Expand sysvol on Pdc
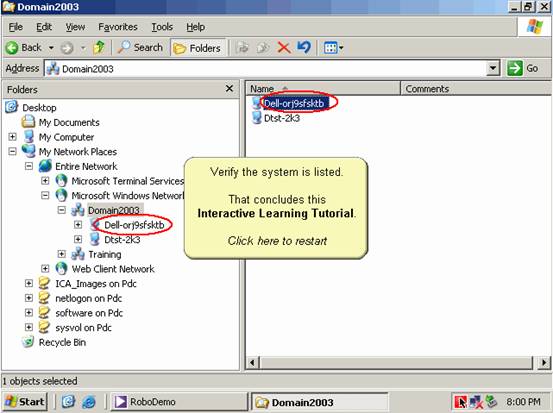Viewport: 553px width, 413px height. pos(29,327)
